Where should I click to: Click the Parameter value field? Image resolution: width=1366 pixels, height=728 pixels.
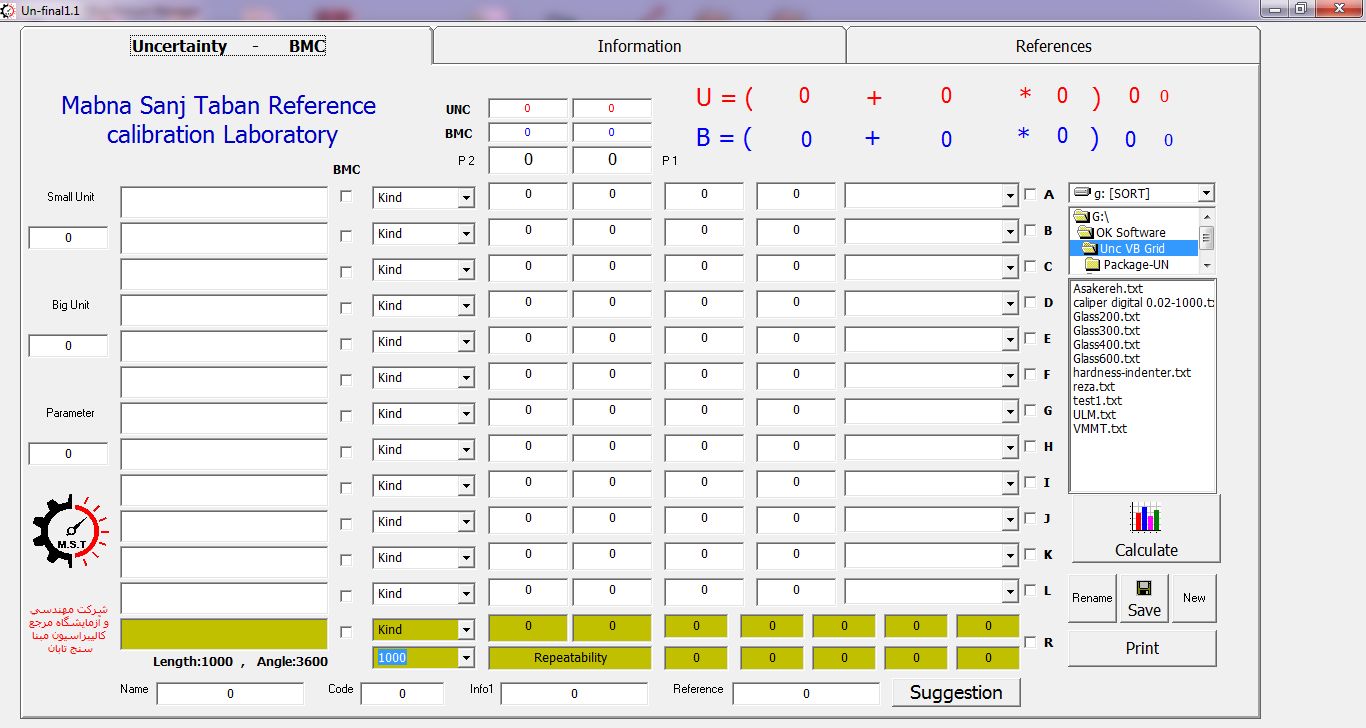click(68, 454)
